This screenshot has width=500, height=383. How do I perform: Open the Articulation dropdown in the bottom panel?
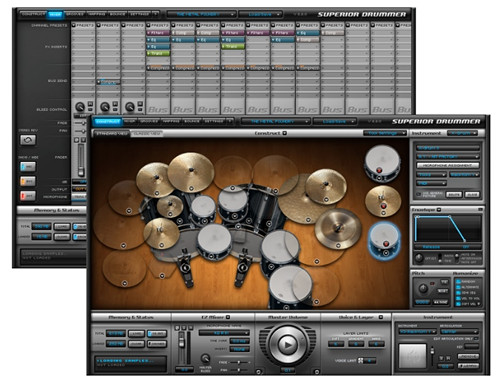click(x=459, y=332)
